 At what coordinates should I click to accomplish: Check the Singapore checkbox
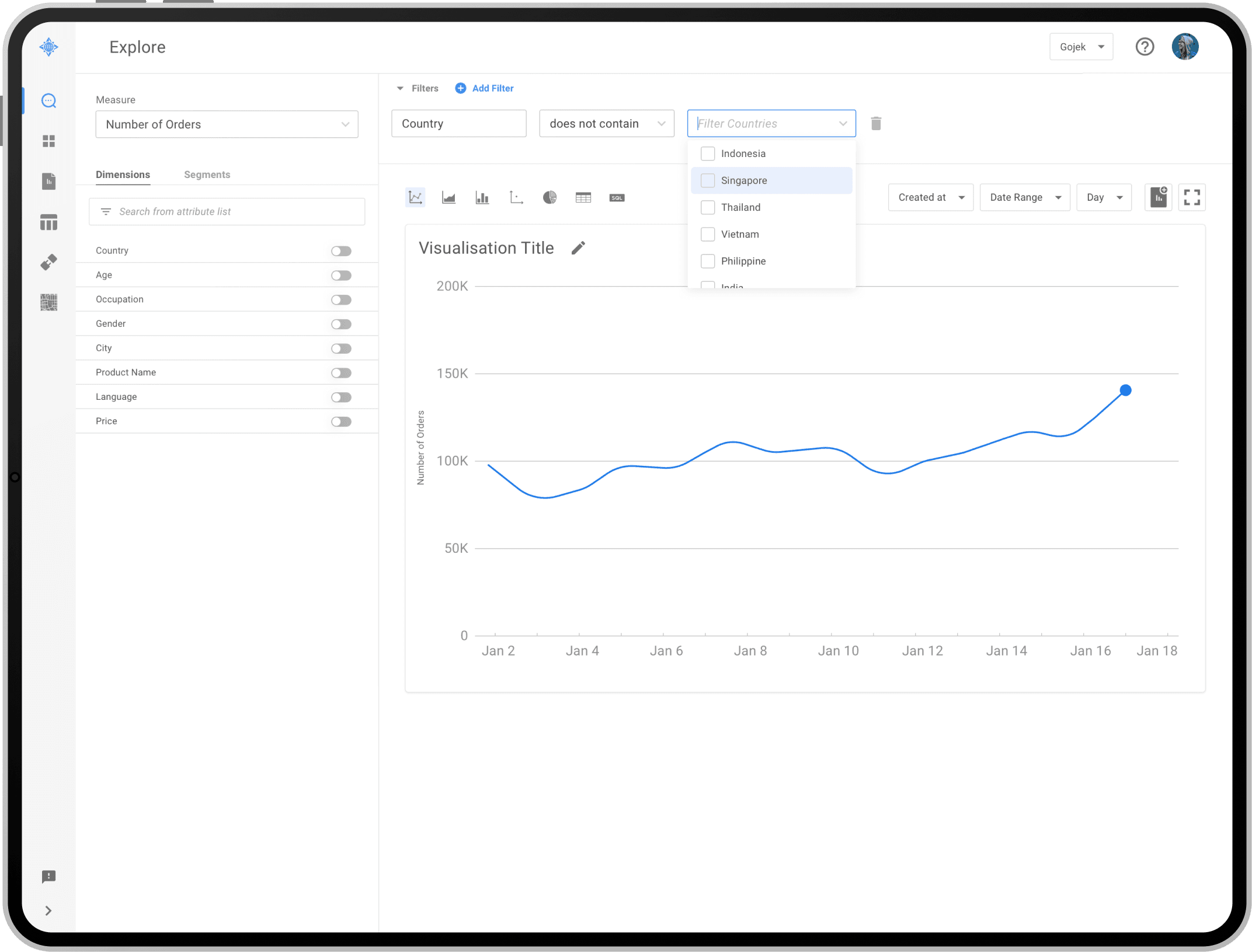click(708, 180)
